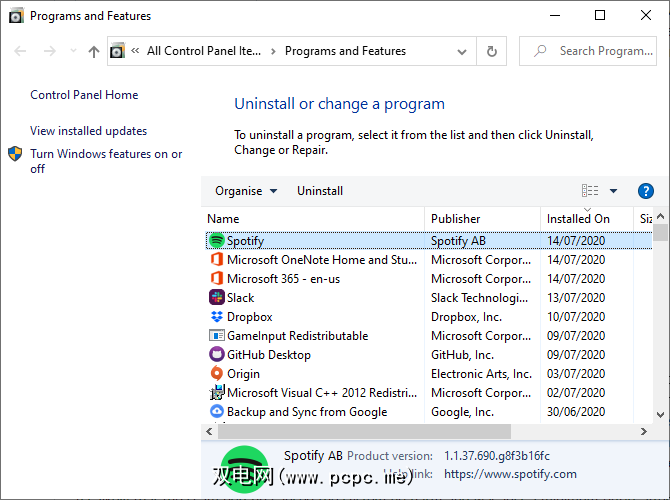Viewport: 670px width, 500px height.
Task: Open help with the question mark icon
Action: coord(646,191)
